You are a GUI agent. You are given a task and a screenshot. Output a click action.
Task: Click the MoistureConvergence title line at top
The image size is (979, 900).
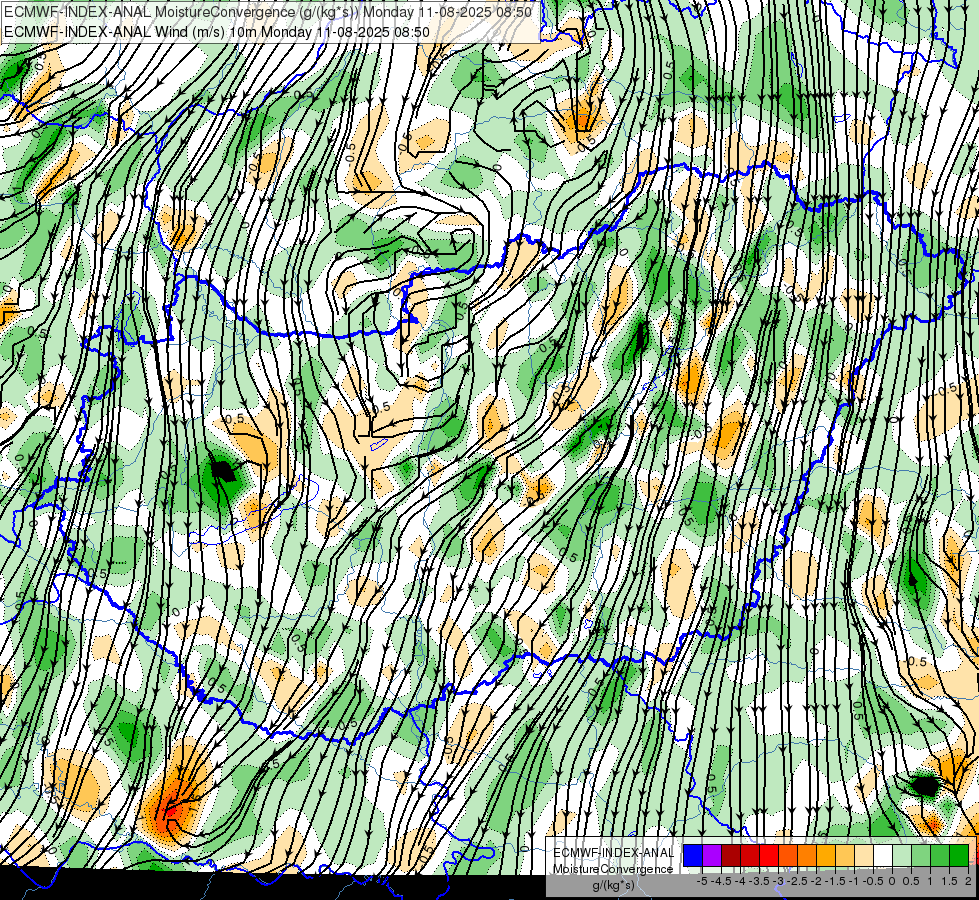tap(268, 12)
